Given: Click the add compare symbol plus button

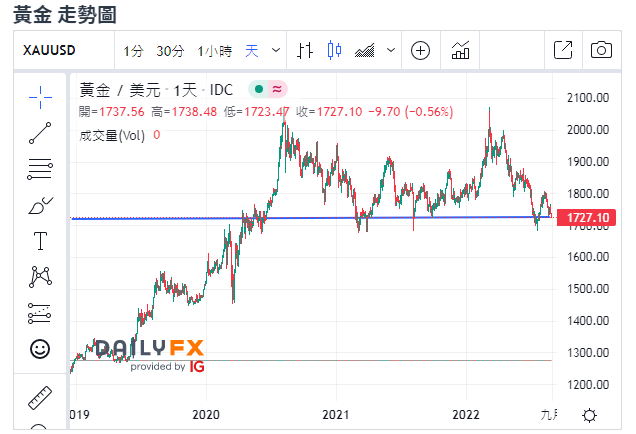Looking at the screenshot, I should click(x=420, y=50).
